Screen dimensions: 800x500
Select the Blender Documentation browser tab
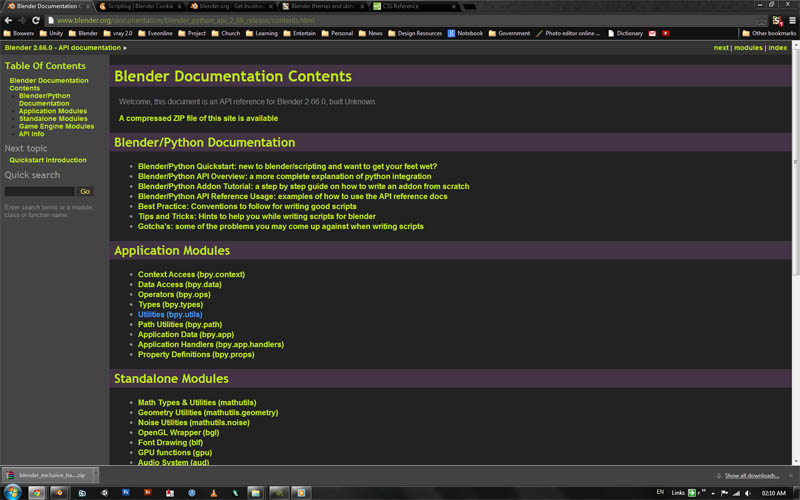click(49, 6)
